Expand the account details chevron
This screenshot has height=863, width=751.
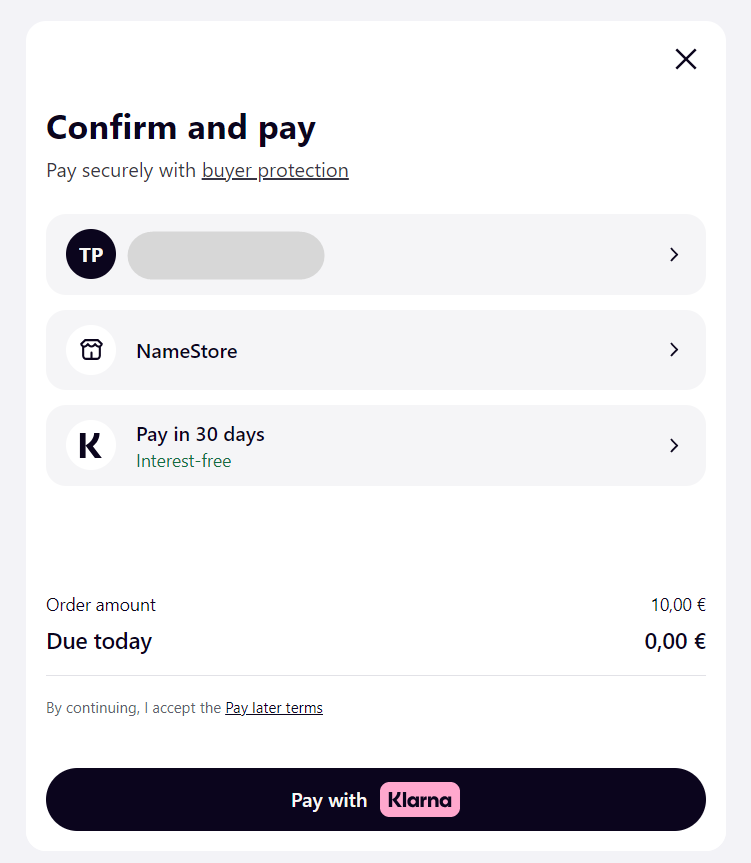pyautogui.click(x=674, y=255)
